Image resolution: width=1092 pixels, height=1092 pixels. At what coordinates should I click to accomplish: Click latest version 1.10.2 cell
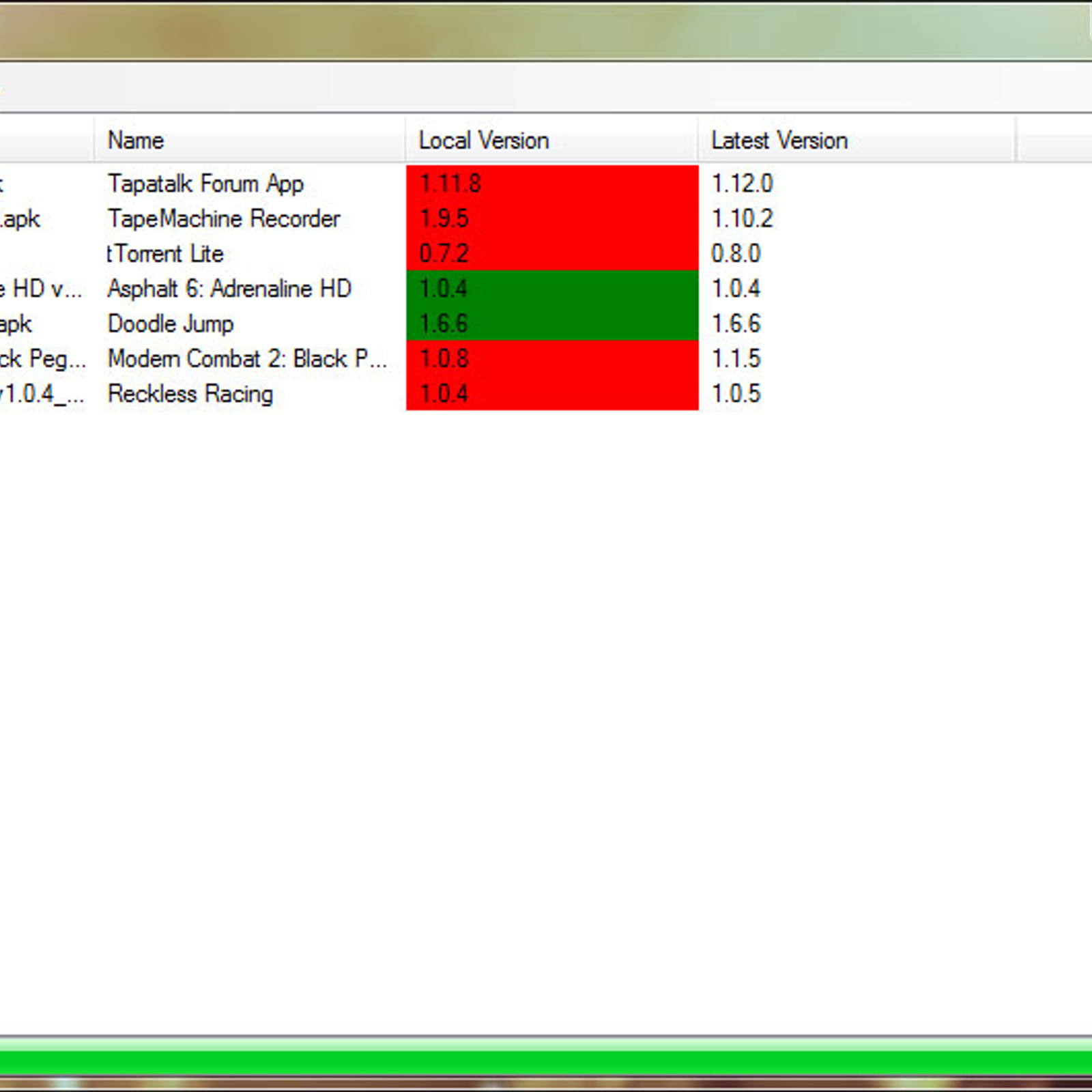[x=742, y=218]
